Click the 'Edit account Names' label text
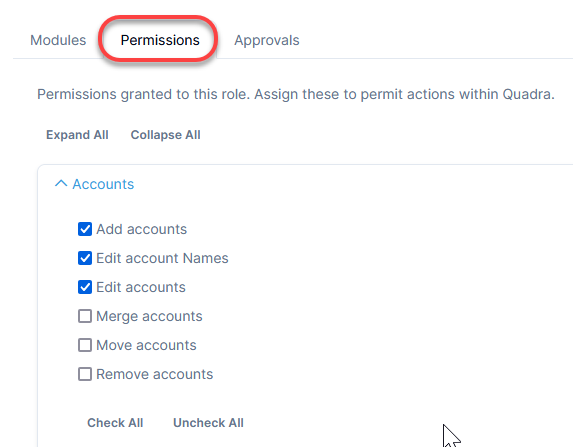 click(x=162, y=258)
